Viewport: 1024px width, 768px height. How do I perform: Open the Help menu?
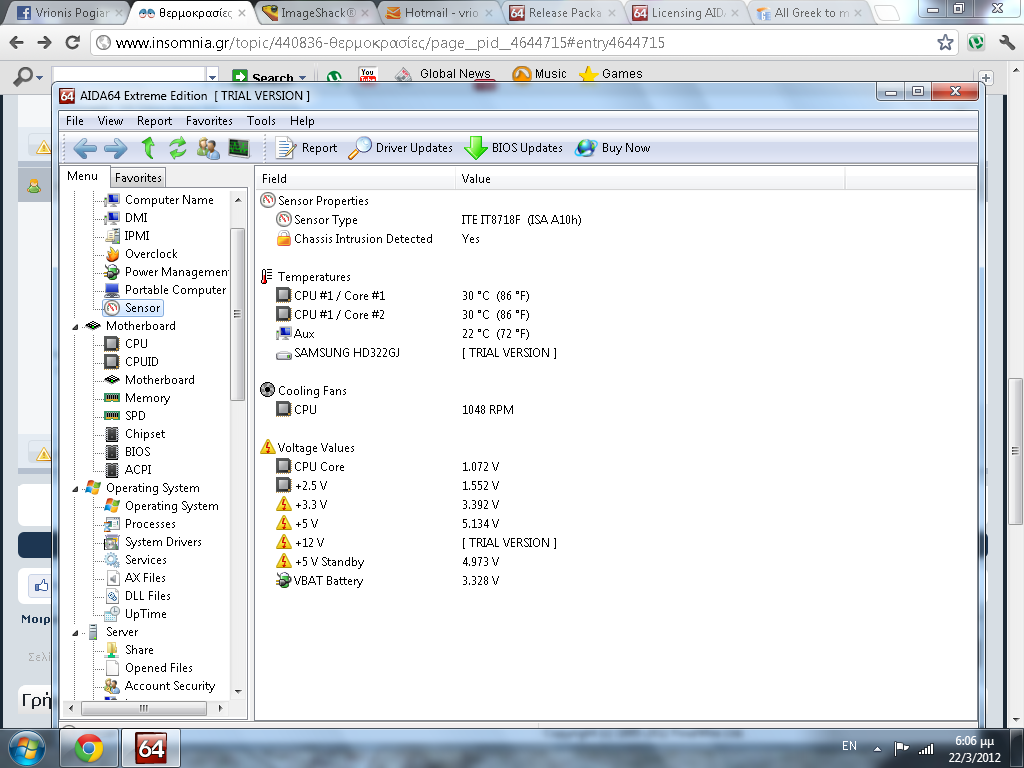(302, 121)
